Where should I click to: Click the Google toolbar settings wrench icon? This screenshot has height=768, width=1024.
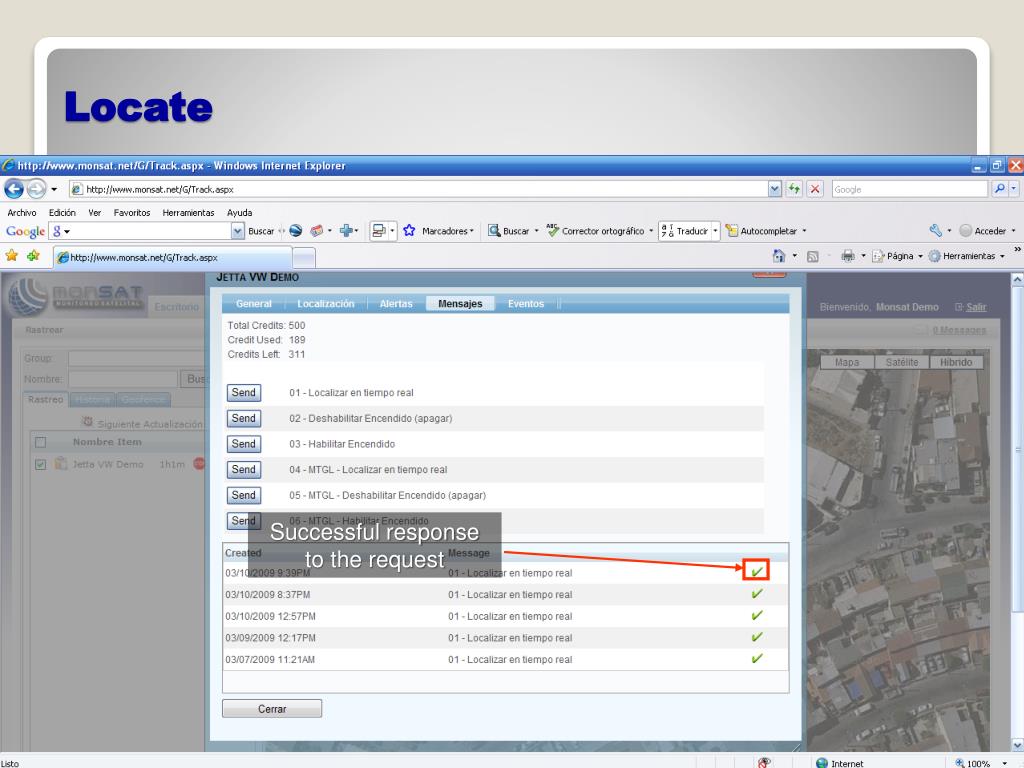935,231
